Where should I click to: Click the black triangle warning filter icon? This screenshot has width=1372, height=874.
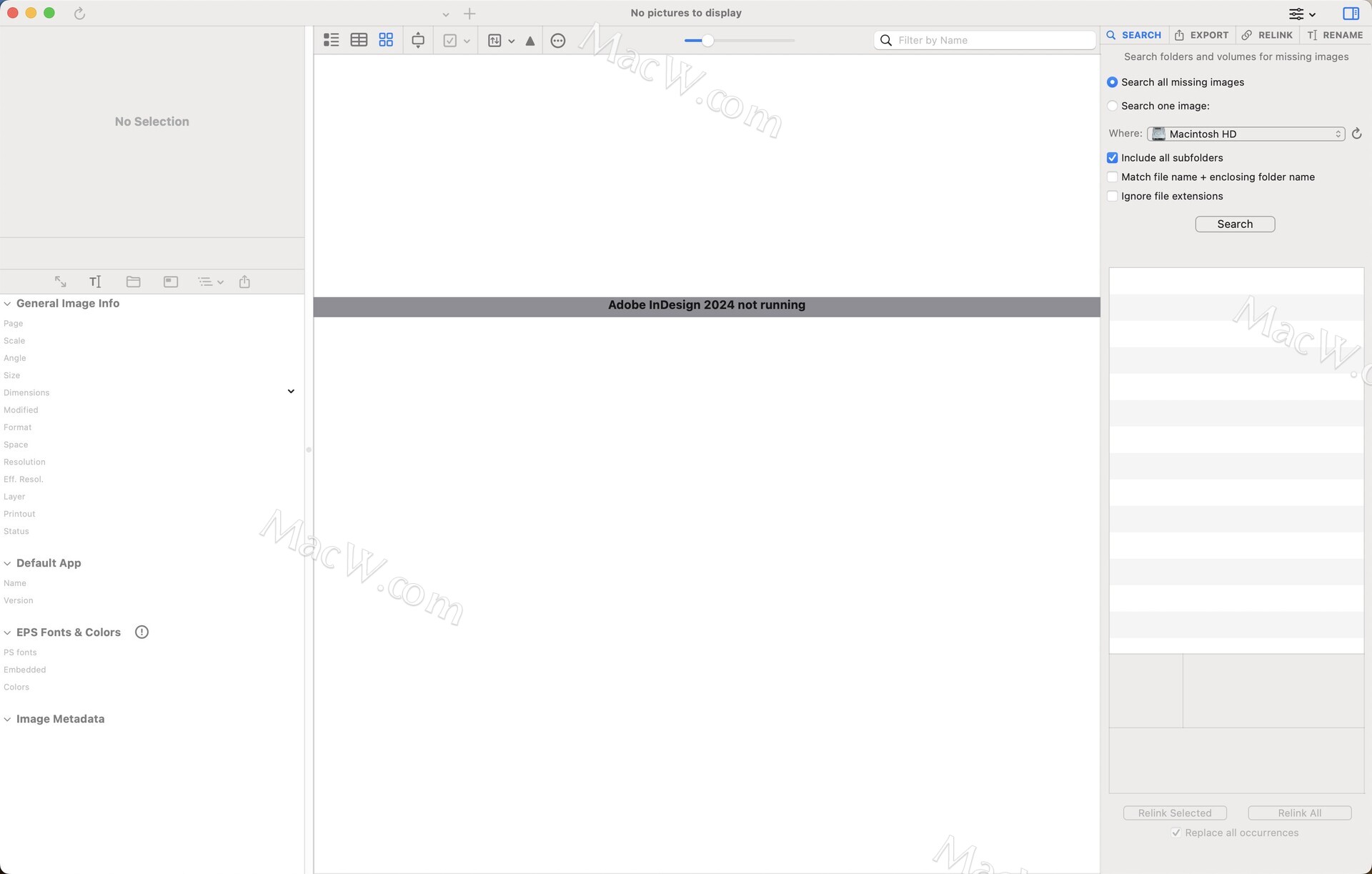coord(530,41)
